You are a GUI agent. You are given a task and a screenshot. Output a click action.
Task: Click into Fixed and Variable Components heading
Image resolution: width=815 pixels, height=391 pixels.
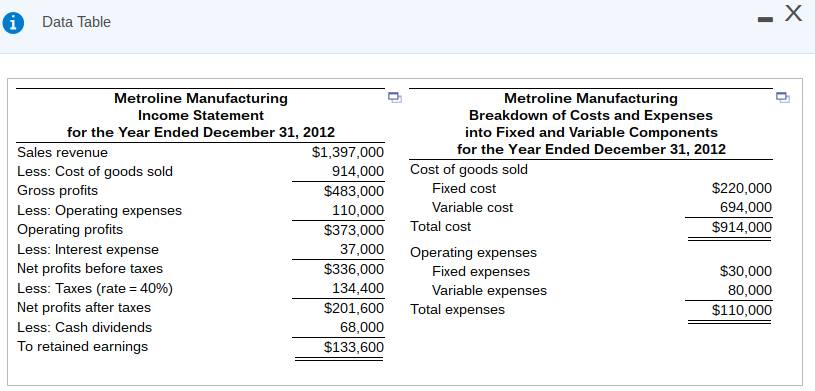pyautogui.click(x=591, y=132)
